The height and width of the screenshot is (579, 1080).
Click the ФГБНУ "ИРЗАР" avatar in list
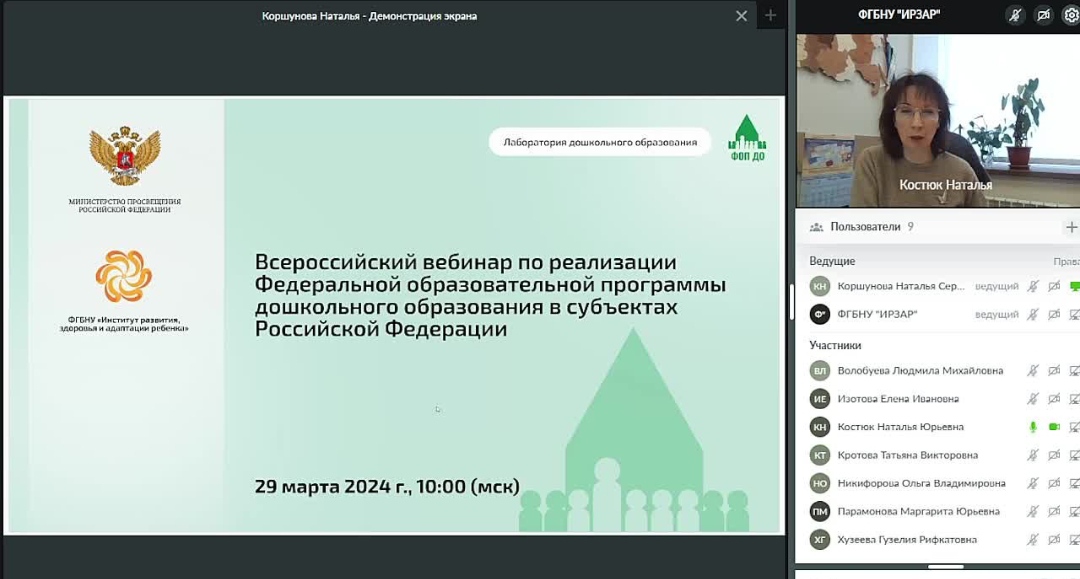(x=820, y=314)
